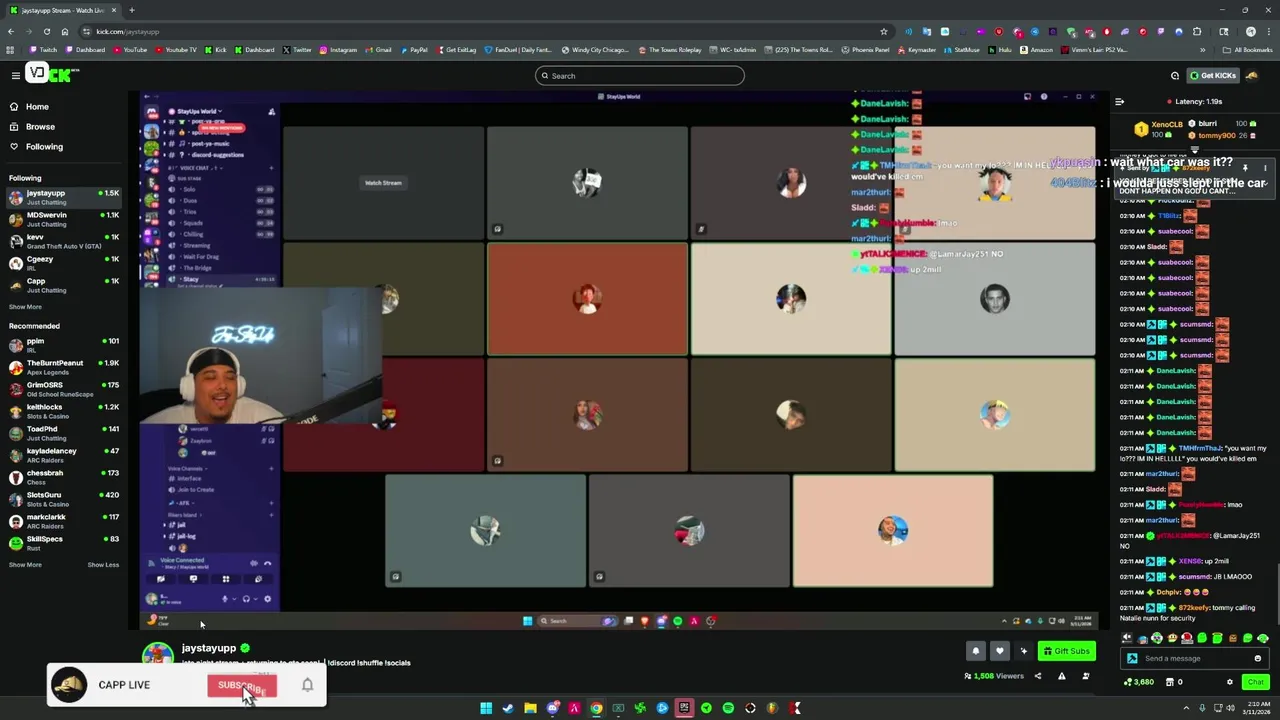1280x720 pixels.
Task: Open Capp Just Chatting channel
Action: 63,286
